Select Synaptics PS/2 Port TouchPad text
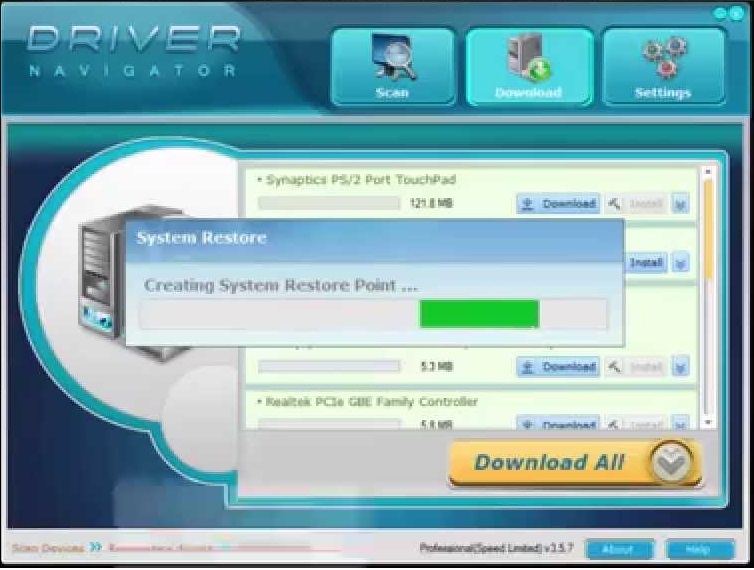Image resolution: width=754 pixels, height=570 pixels. point(361,180)
